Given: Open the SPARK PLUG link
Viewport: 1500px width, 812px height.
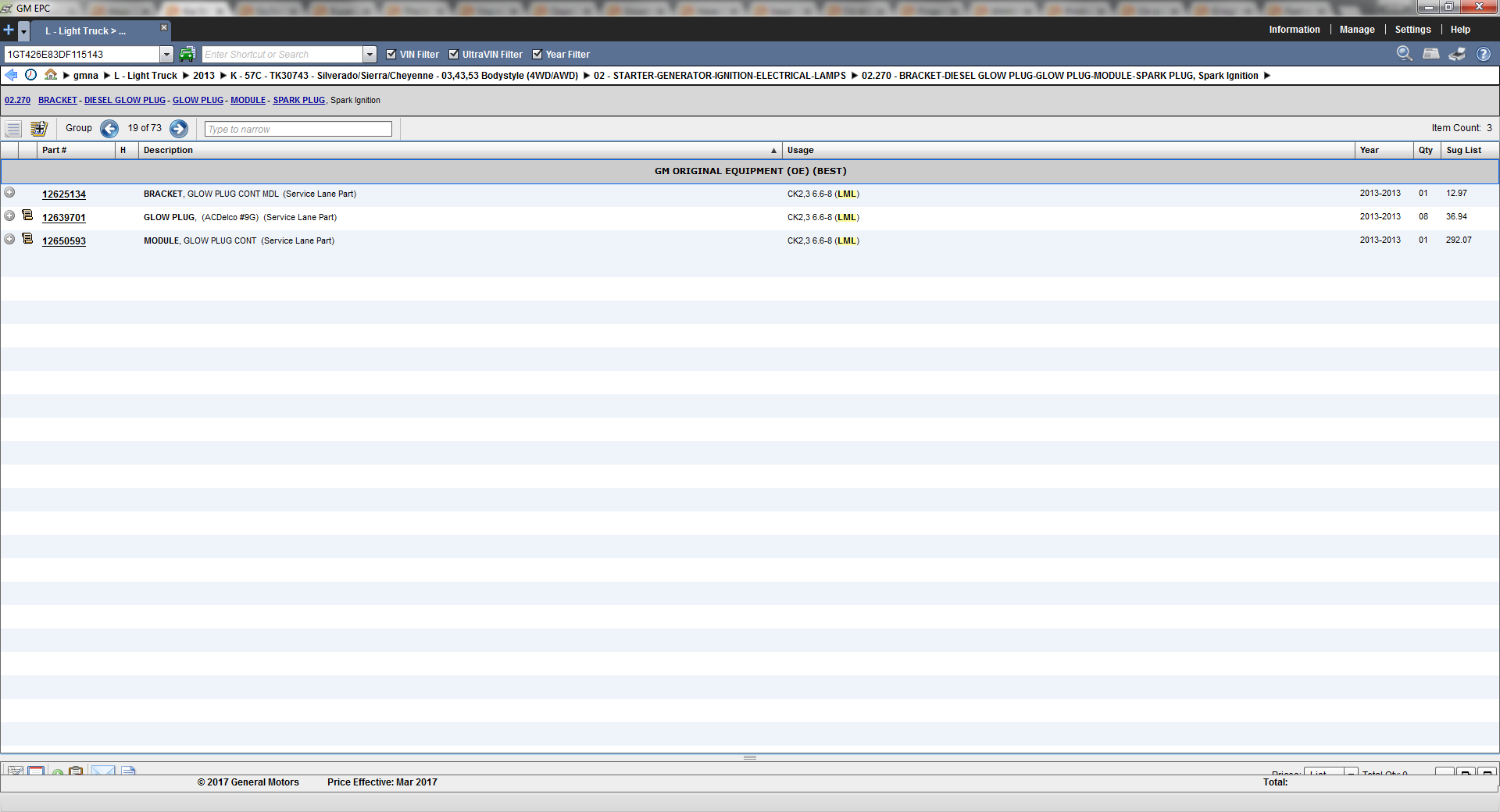Looking at the screenshot, I should point(298,100).
